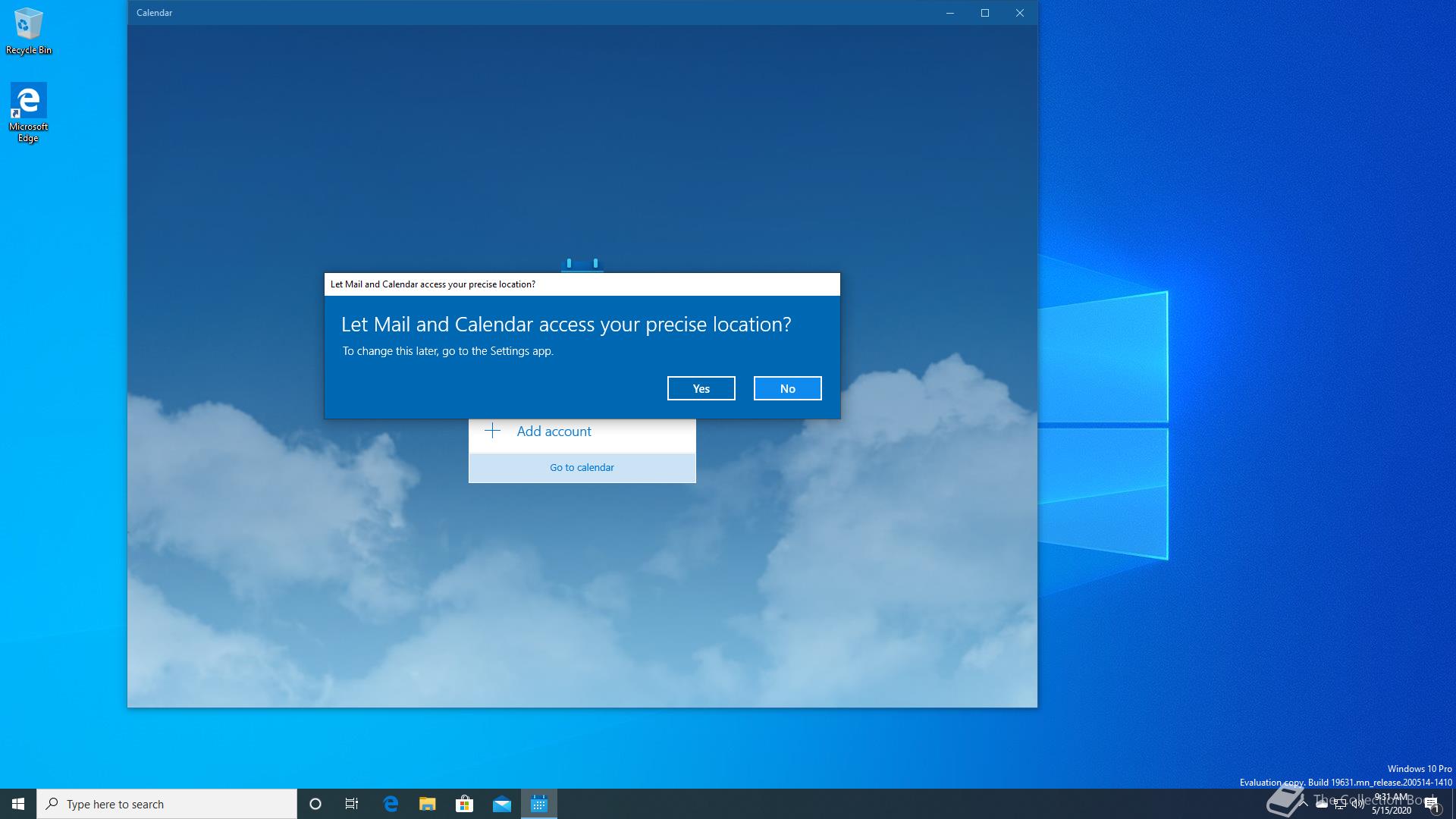Select the Calendar app taskbar icon
Viewport: 1456px width, 819px height.
[x=539, y=804]
